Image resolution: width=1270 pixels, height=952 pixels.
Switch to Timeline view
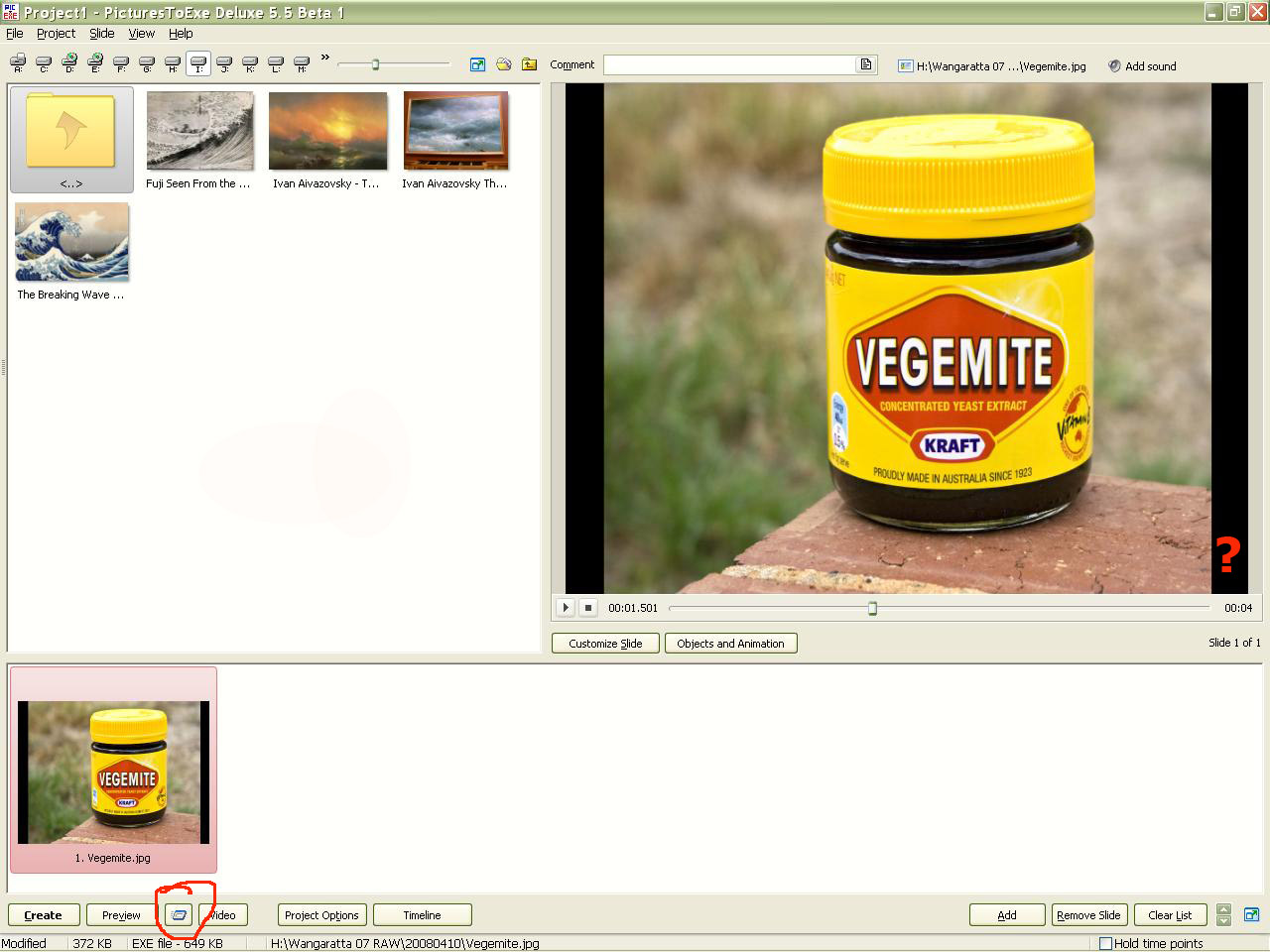[422, 915]
